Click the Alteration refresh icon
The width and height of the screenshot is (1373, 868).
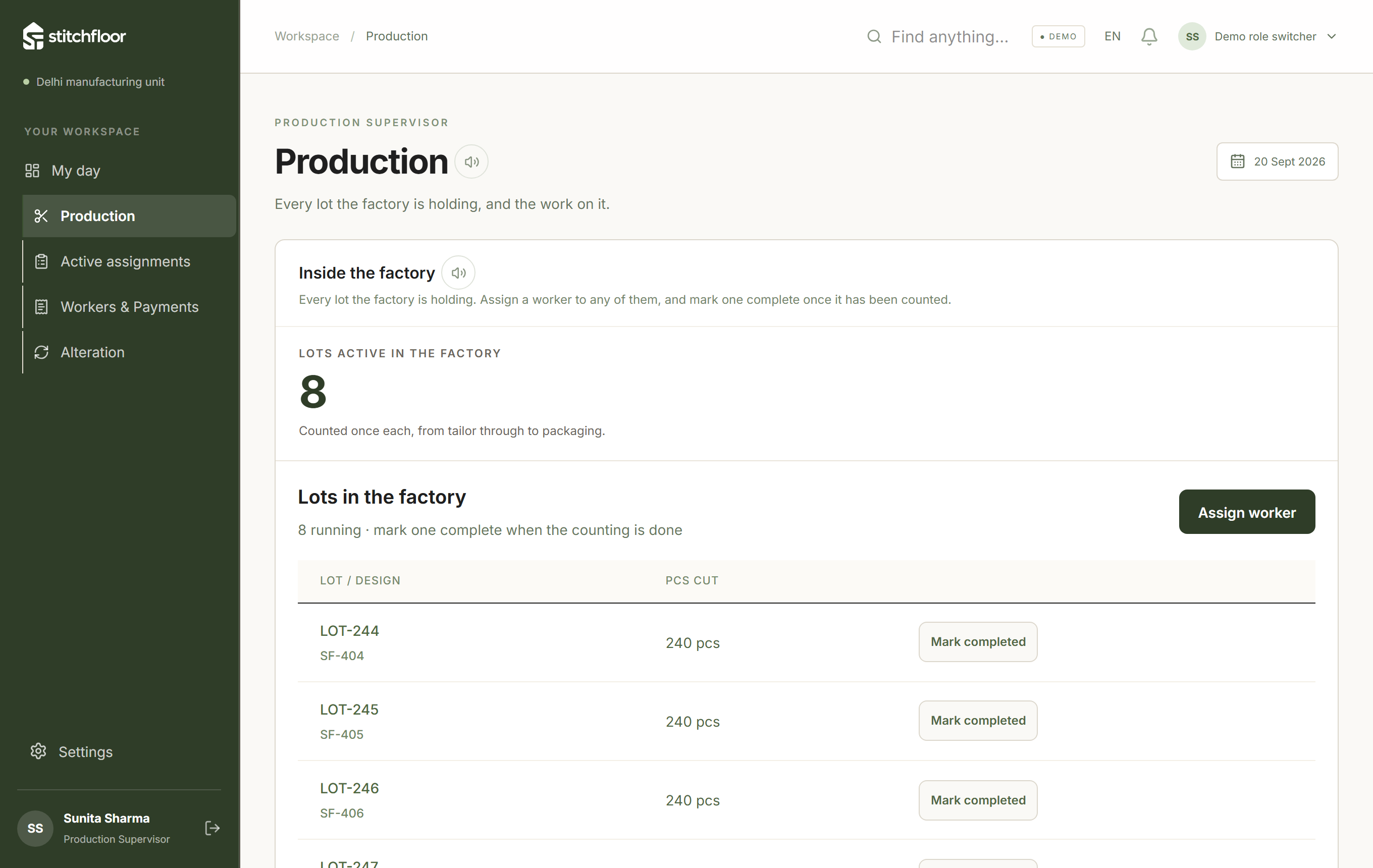(41, 352)
